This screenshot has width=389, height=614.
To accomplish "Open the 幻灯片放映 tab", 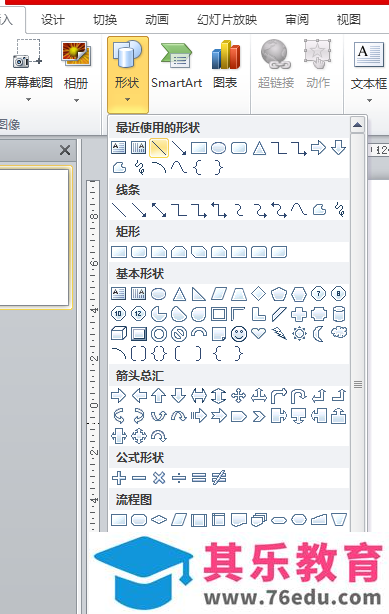I will coord(227,20).
